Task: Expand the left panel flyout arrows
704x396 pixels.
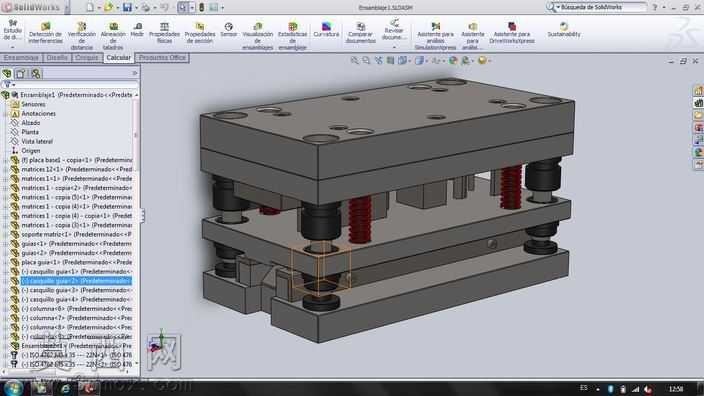Action: pyautogui.click(x=135, y=73)
